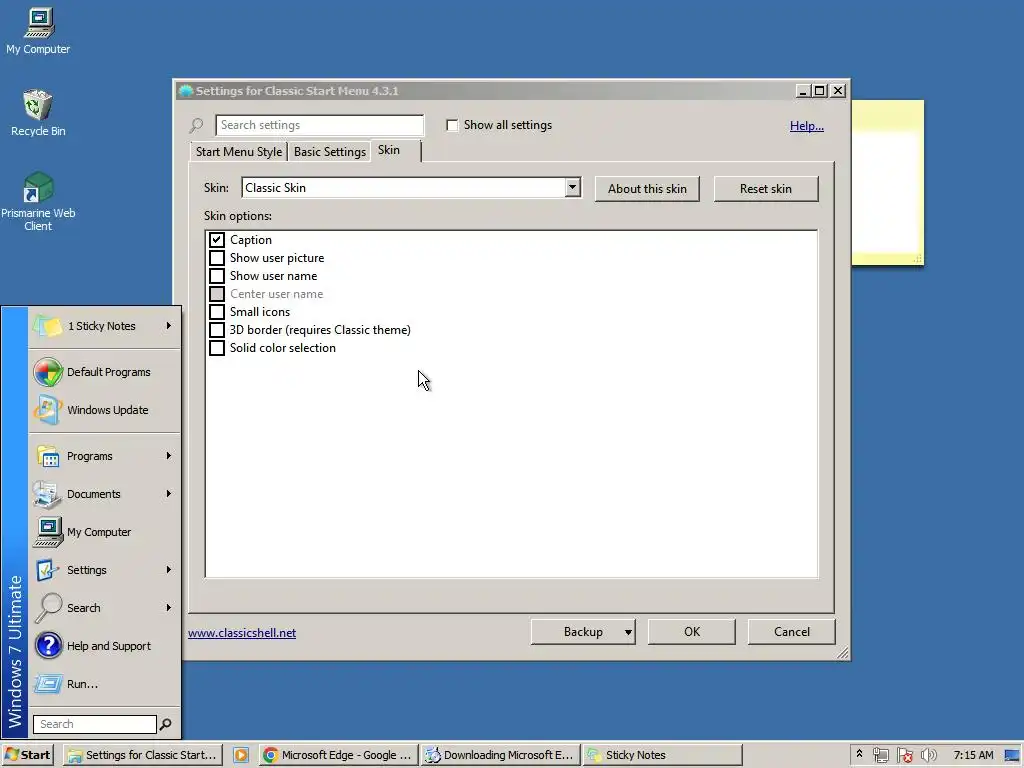Image resolution: width=1024 pixels, height=768 pixels.
Task: Click the yellow sticky note
Action: pyautogui.click(x=888, y=183)
